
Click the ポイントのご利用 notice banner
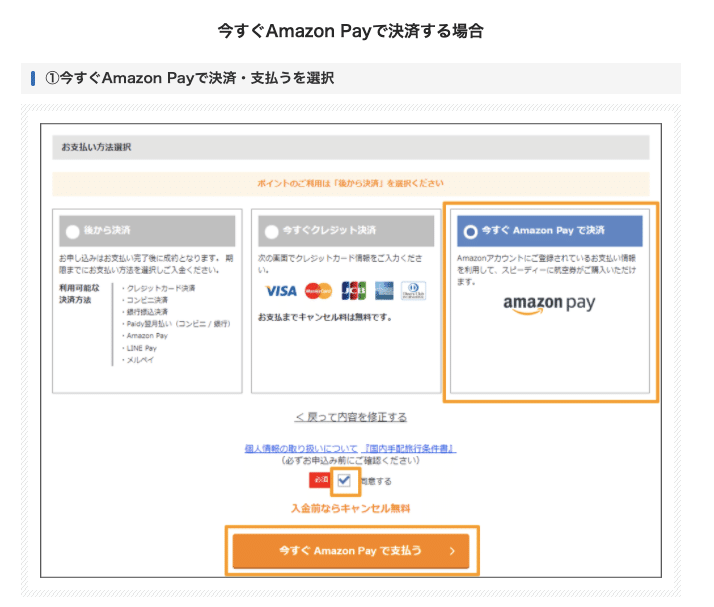tap(351, 184)
